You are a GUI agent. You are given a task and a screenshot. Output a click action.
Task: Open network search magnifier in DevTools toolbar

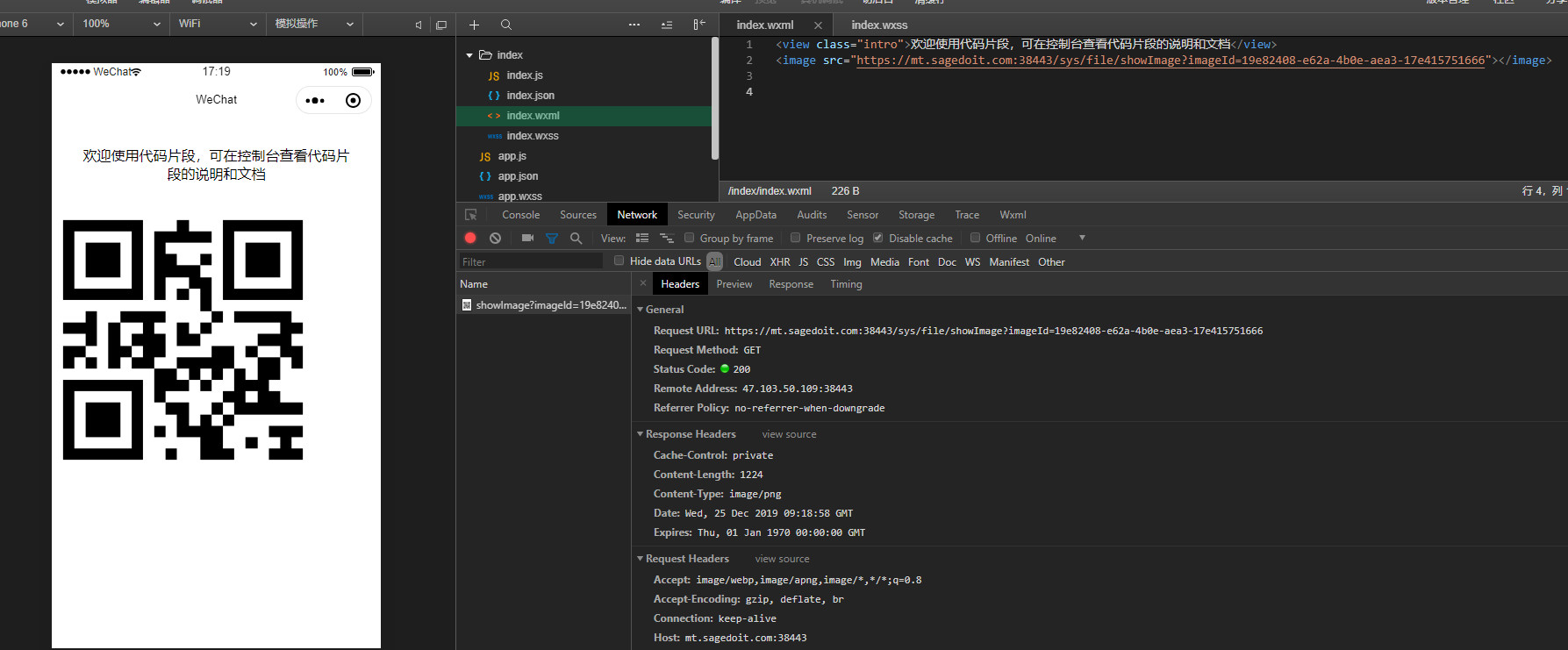point(576,238)
